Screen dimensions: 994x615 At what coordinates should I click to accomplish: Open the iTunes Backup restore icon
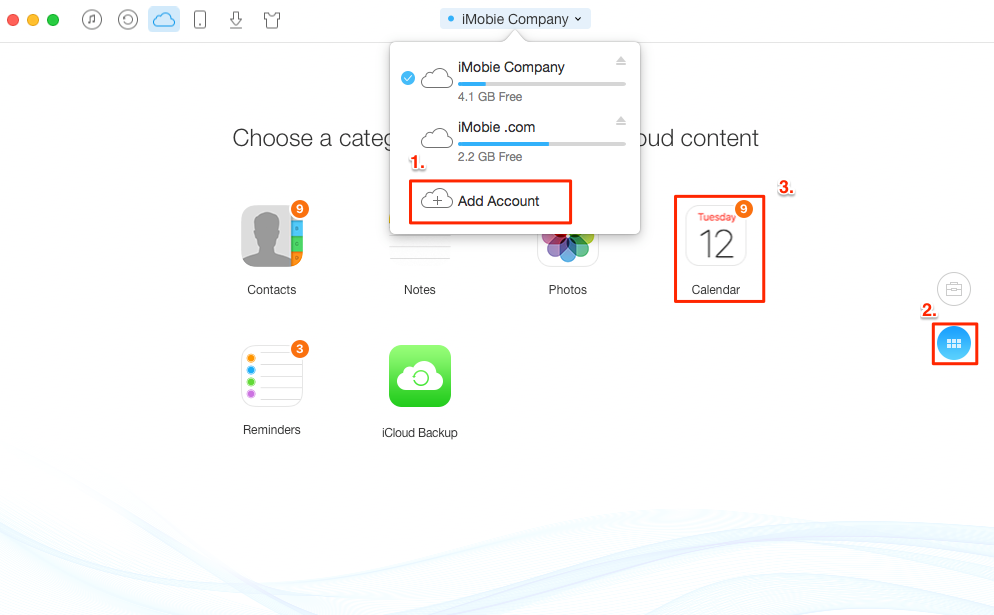(x=128, y=20)
